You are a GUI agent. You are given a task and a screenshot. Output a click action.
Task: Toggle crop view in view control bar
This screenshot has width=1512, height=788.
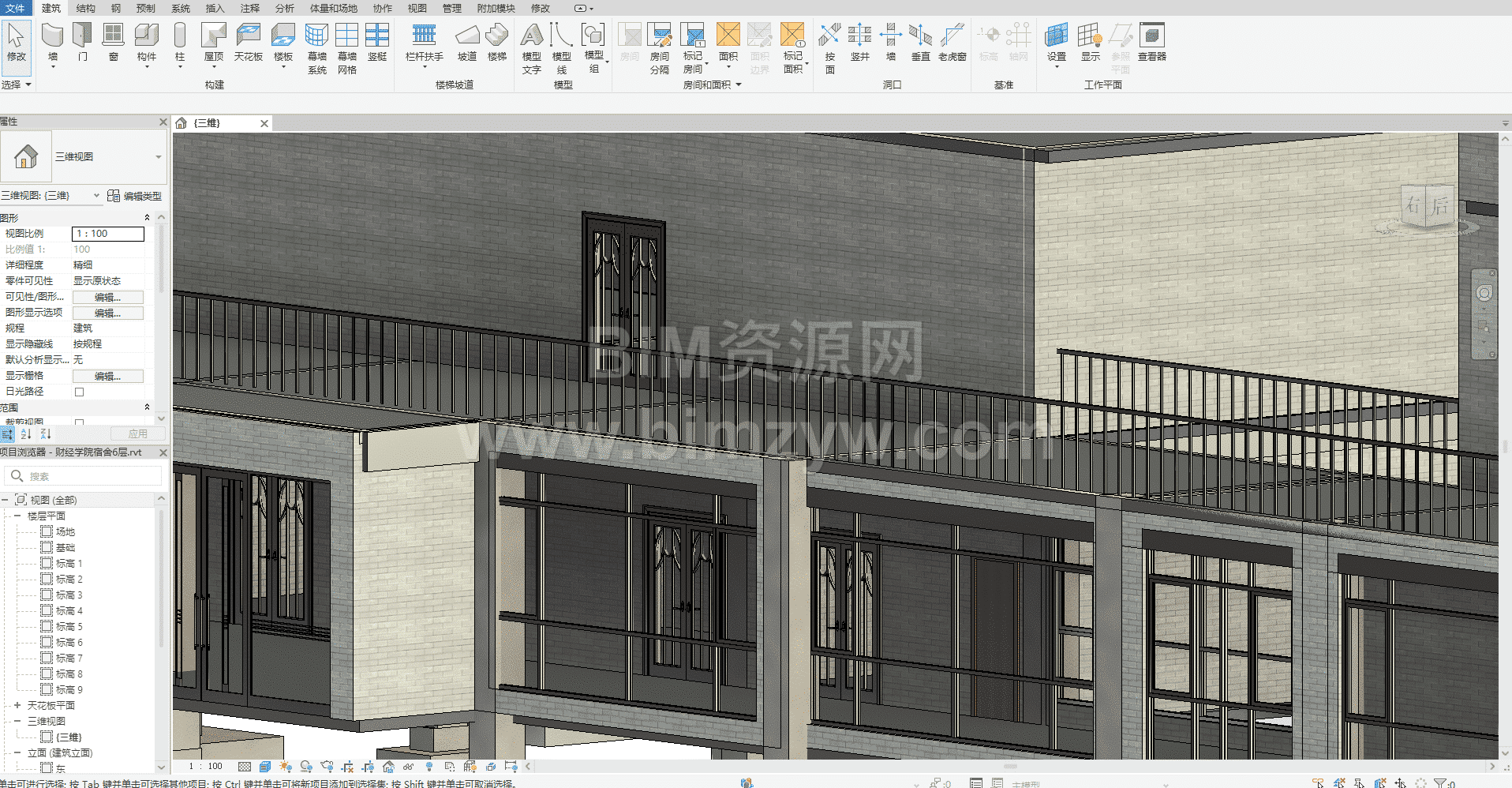pyautogui.click(x=347, y=767)
